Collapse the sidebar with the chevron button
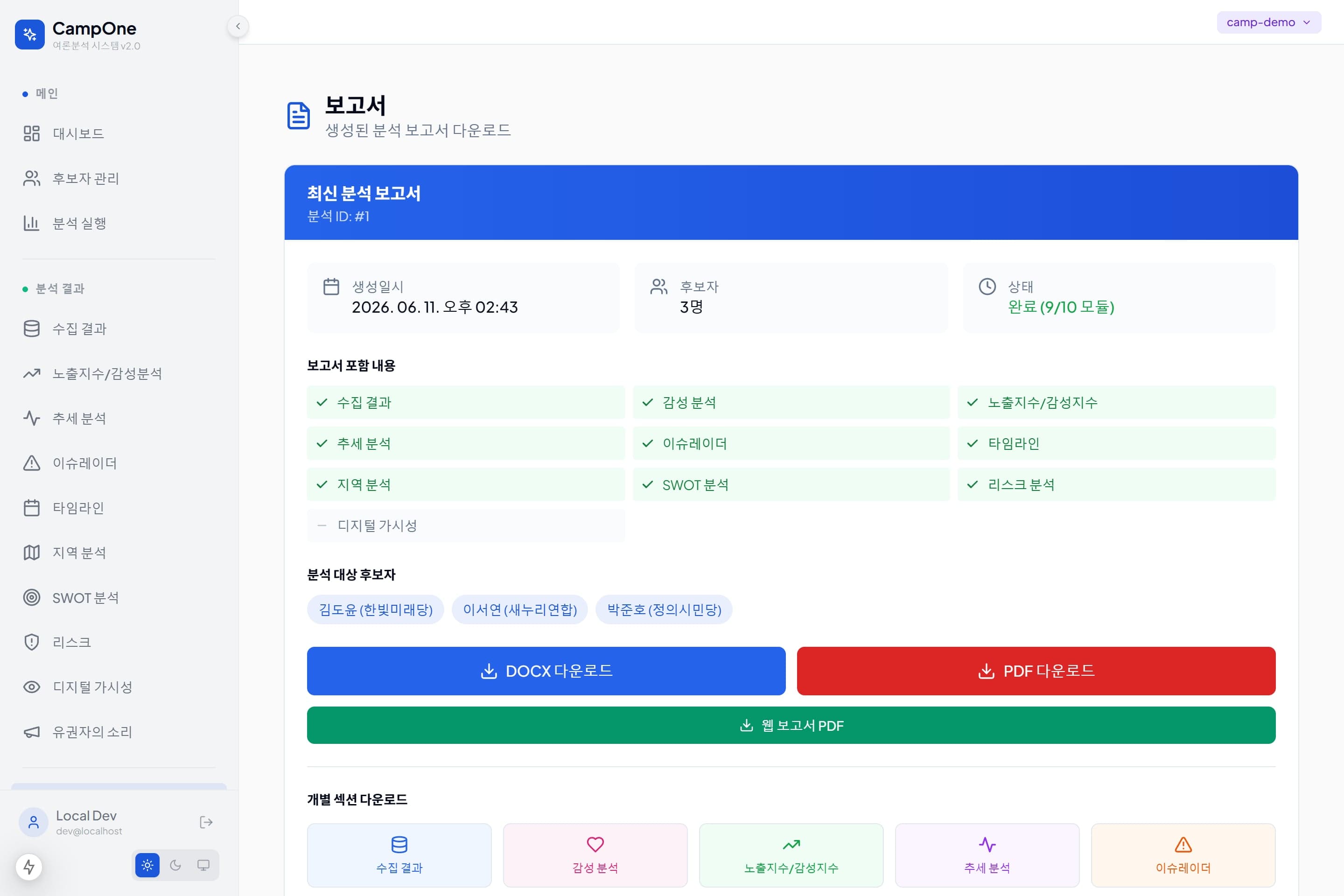 tap(238, 26)
